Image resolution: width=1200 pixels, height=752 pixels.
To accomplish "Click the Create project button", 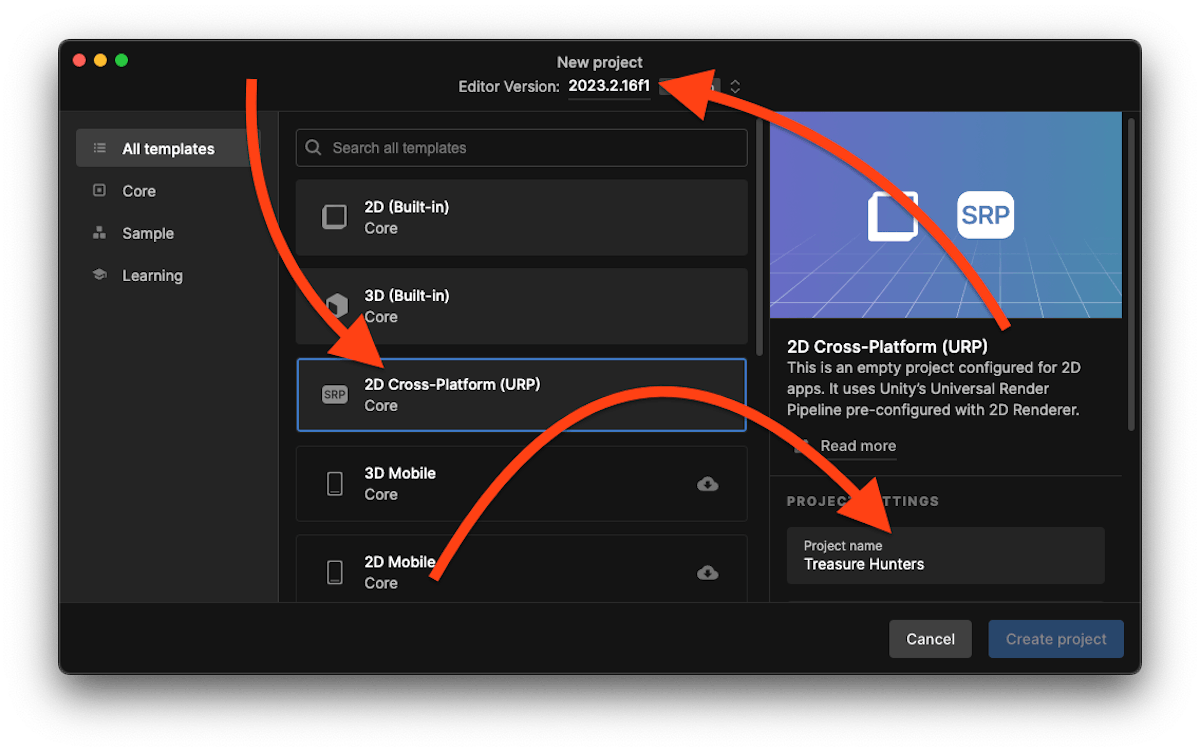I will tap(1055, 639).
